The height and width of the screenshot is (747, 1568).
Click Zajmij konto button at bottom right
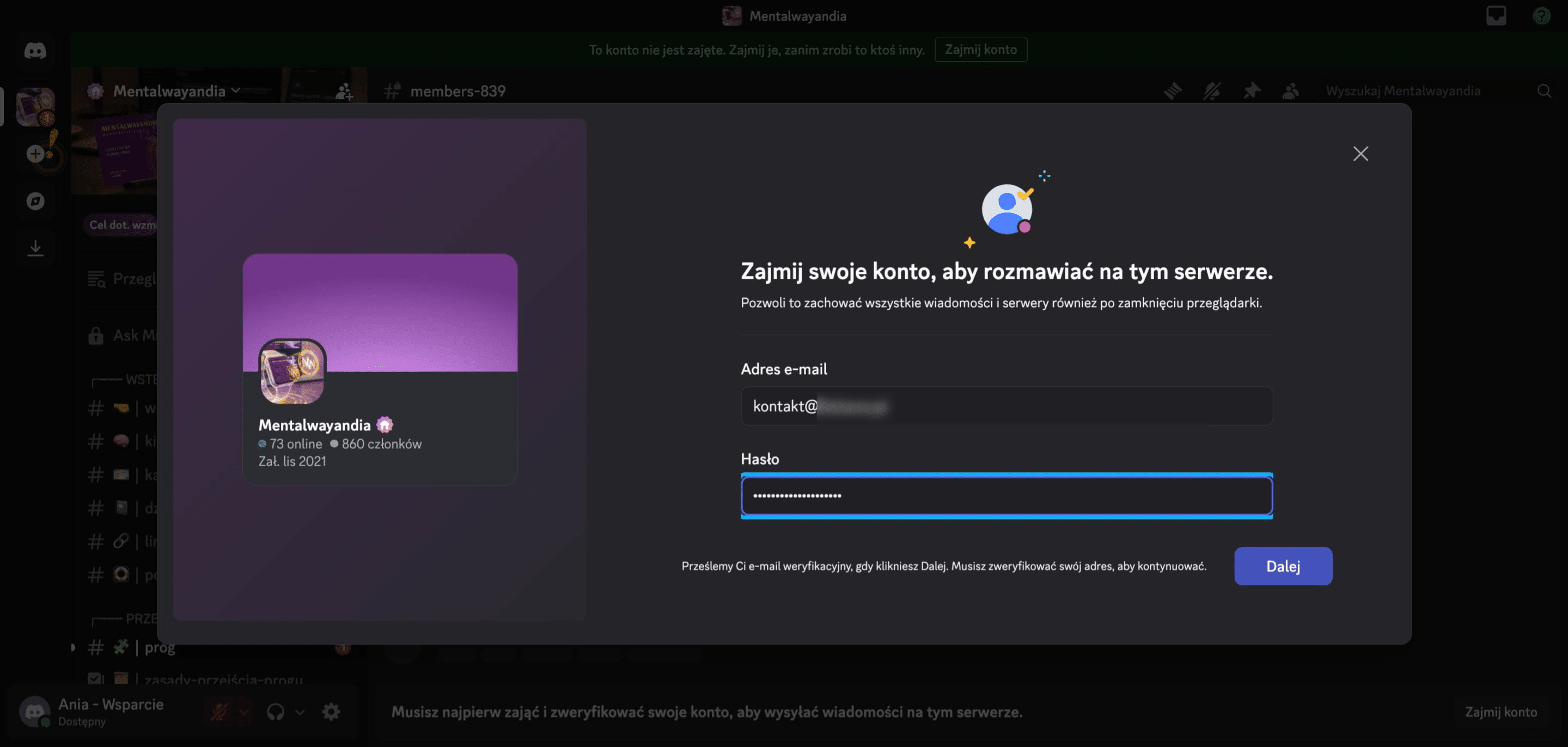coord(1500,712)
